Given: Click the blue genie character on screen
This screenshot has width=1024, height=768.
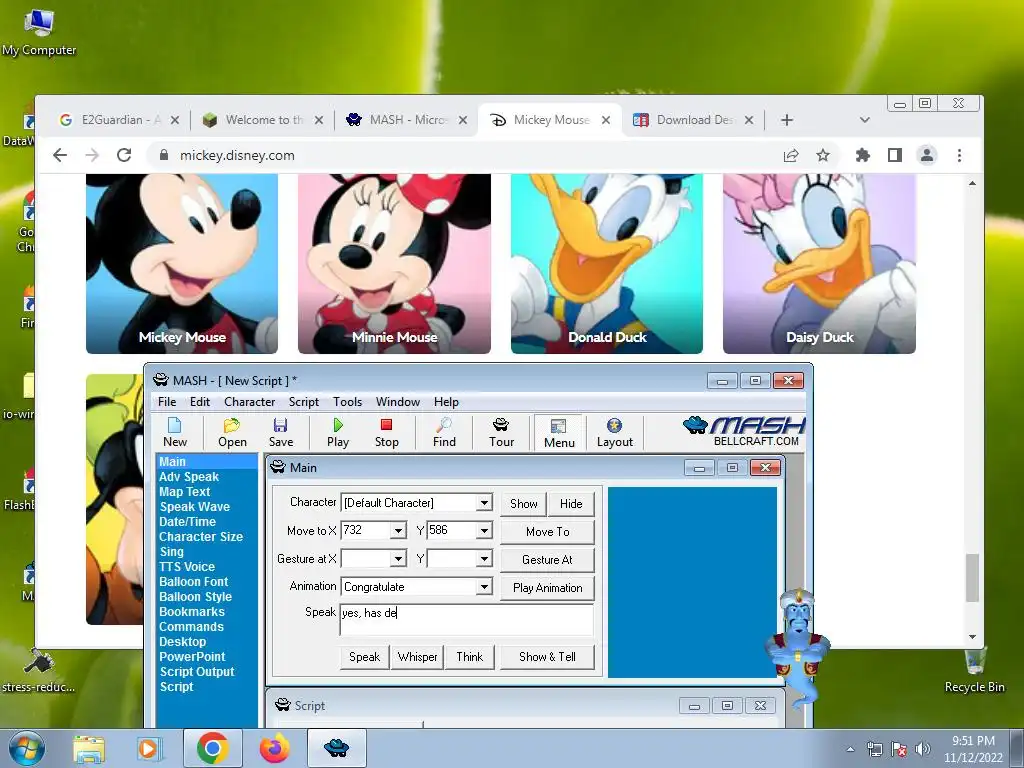Looking at the screenshot, I should point(797,648).
